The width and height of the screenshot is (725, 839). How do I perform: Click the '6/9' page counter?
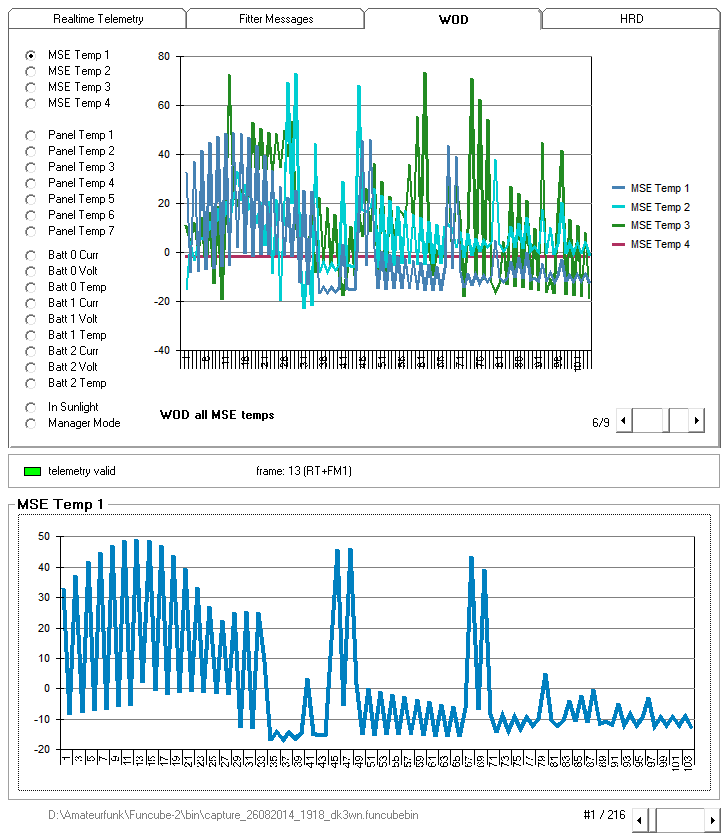click(x=600, y=423)
